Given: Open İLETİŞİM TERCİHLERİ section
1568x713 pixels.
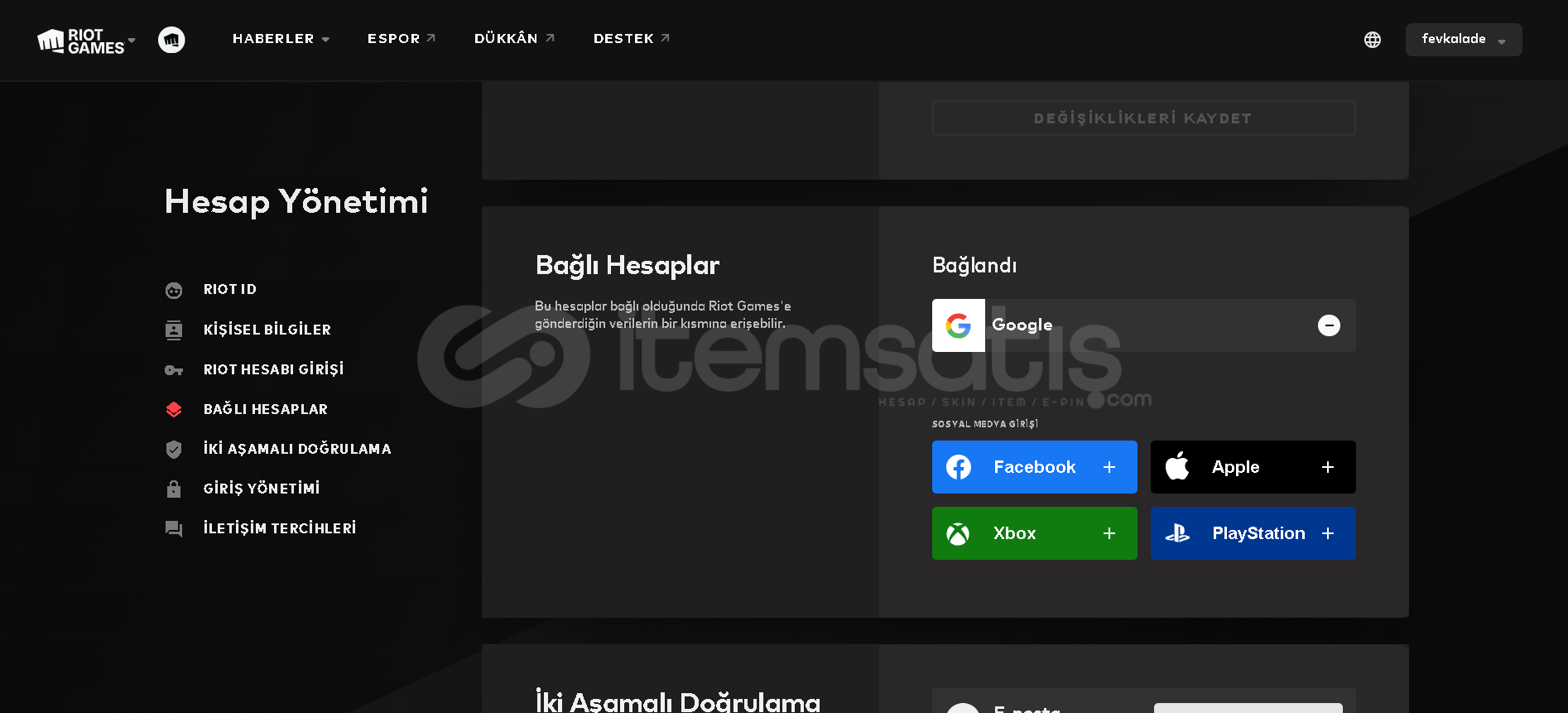Looking at the screenshot, I should pyautogui.click(x=280, y=528).
